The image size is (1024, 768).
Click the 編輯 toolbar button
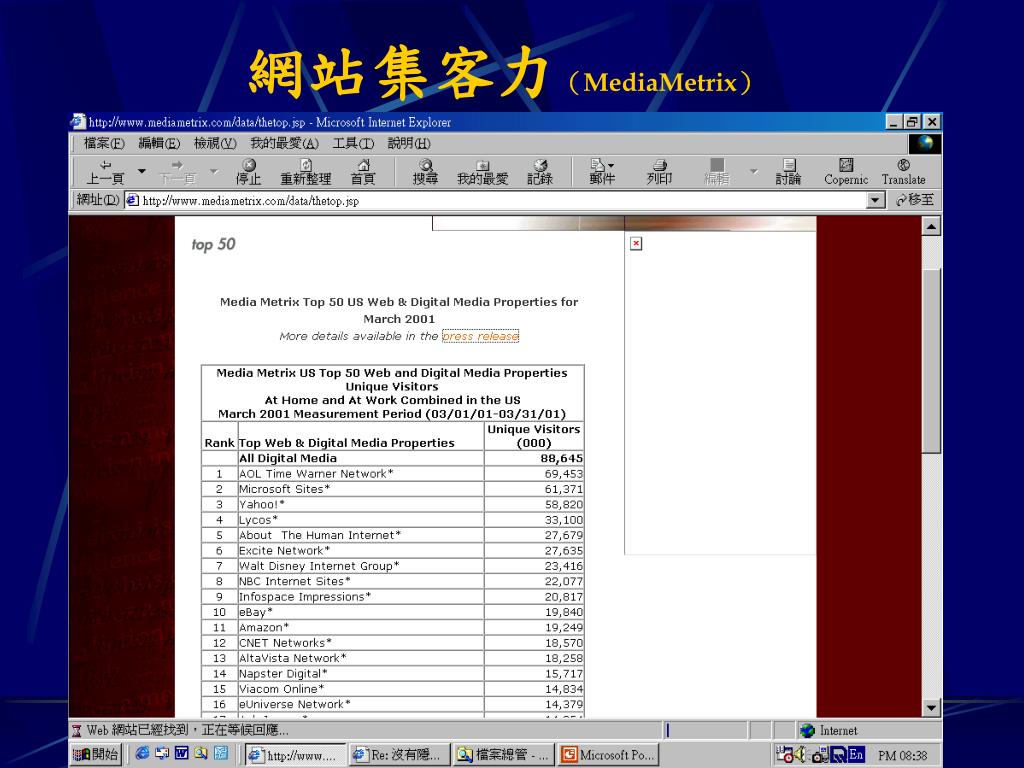click(x=716, y=172)
